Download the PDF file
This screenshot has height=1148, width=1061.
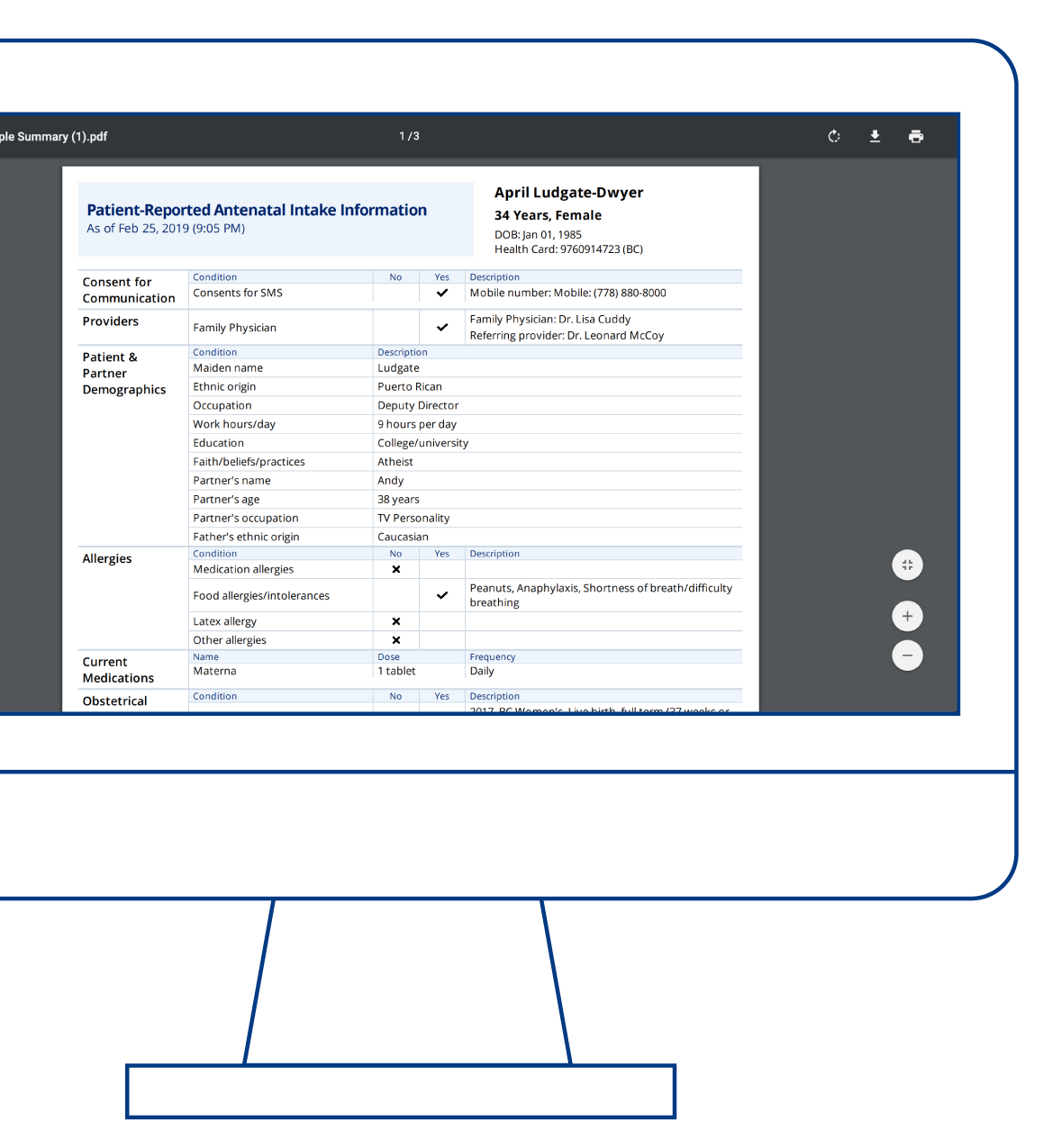click(x=875, y=136)
